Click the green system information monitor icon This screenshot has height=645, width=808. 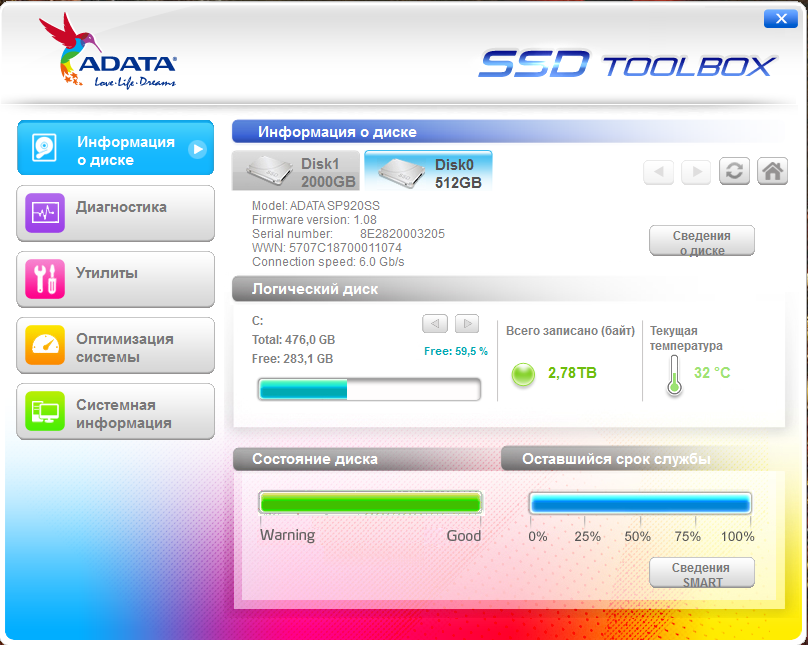[45, 411]
